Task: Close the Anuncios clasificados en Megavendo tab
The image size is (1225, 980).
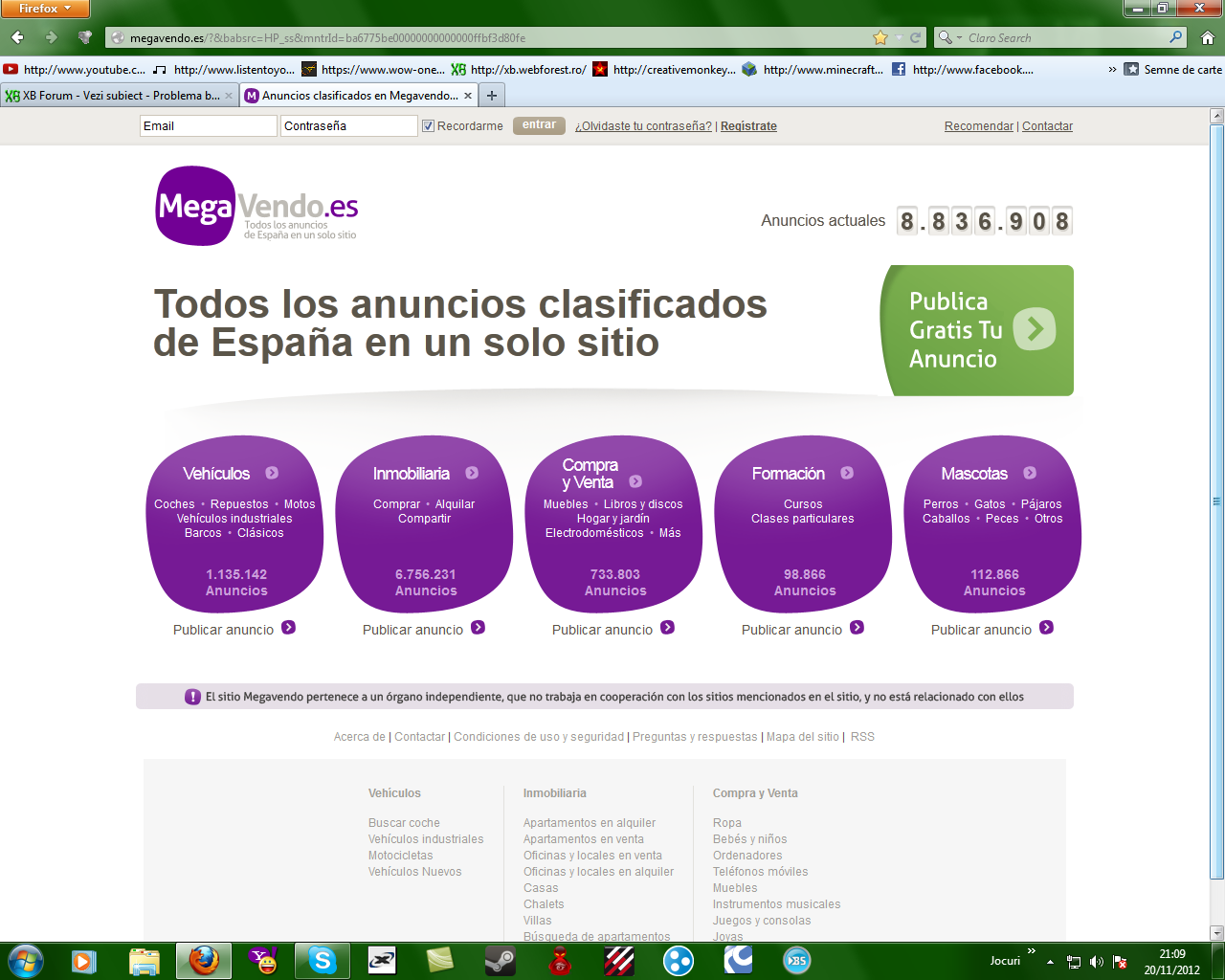Action: 468,96
